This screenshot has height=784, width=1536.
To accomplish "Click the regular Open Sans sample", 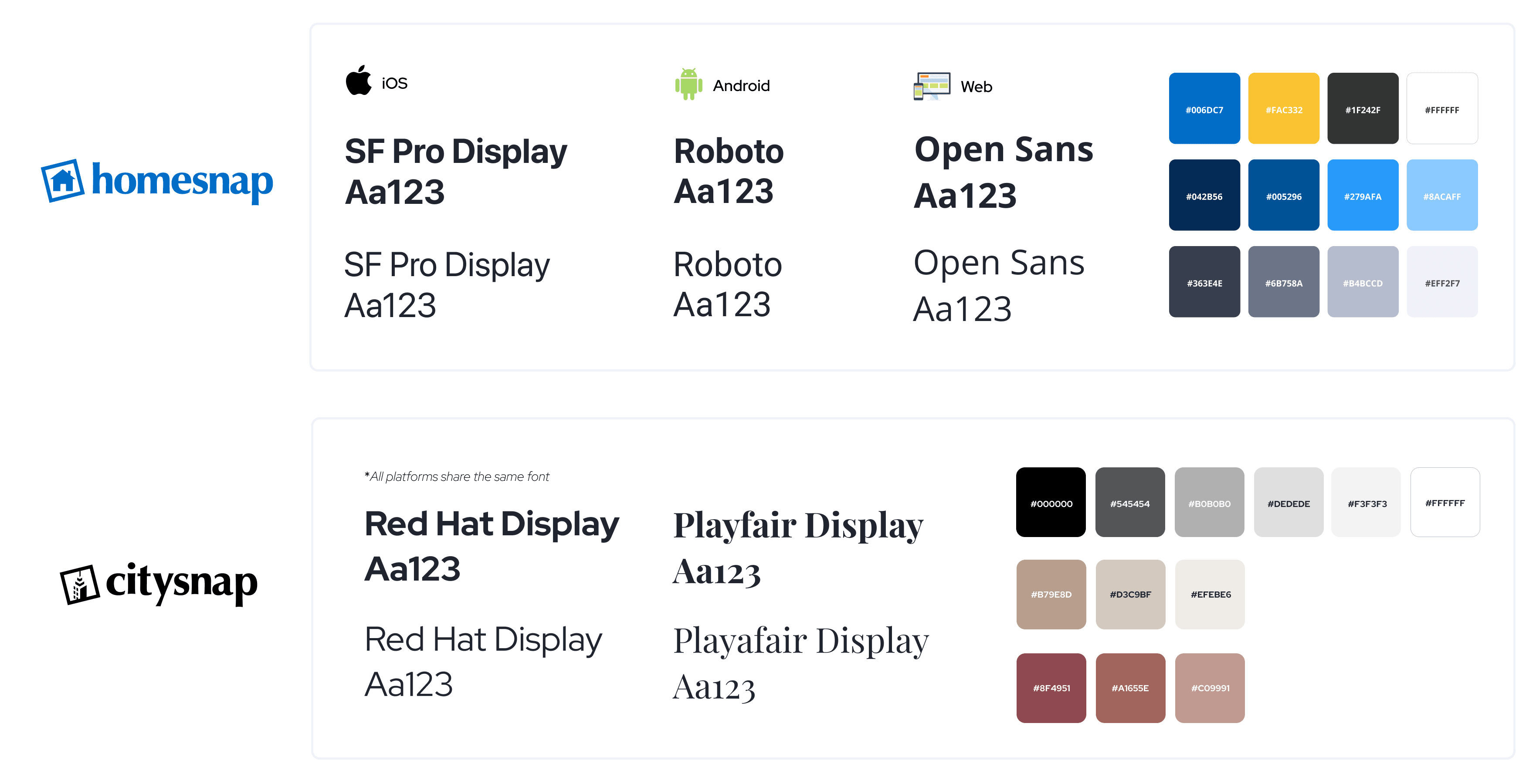I will [999, 285].
